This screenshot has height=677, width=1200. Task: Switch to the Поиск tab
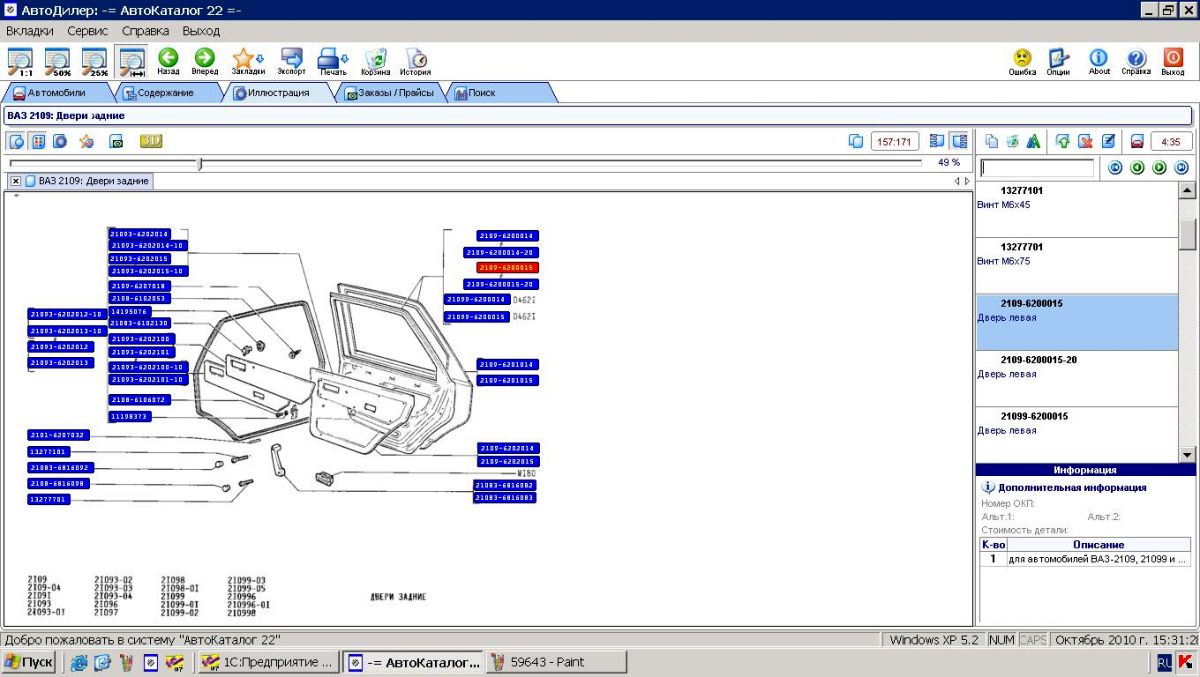[x=500, y=93]
